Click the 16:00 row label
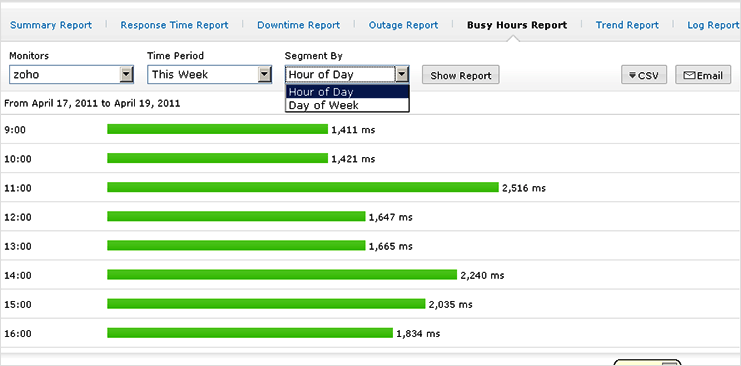The height and width of the screenshot is (366, 741). tap(18, 334)
